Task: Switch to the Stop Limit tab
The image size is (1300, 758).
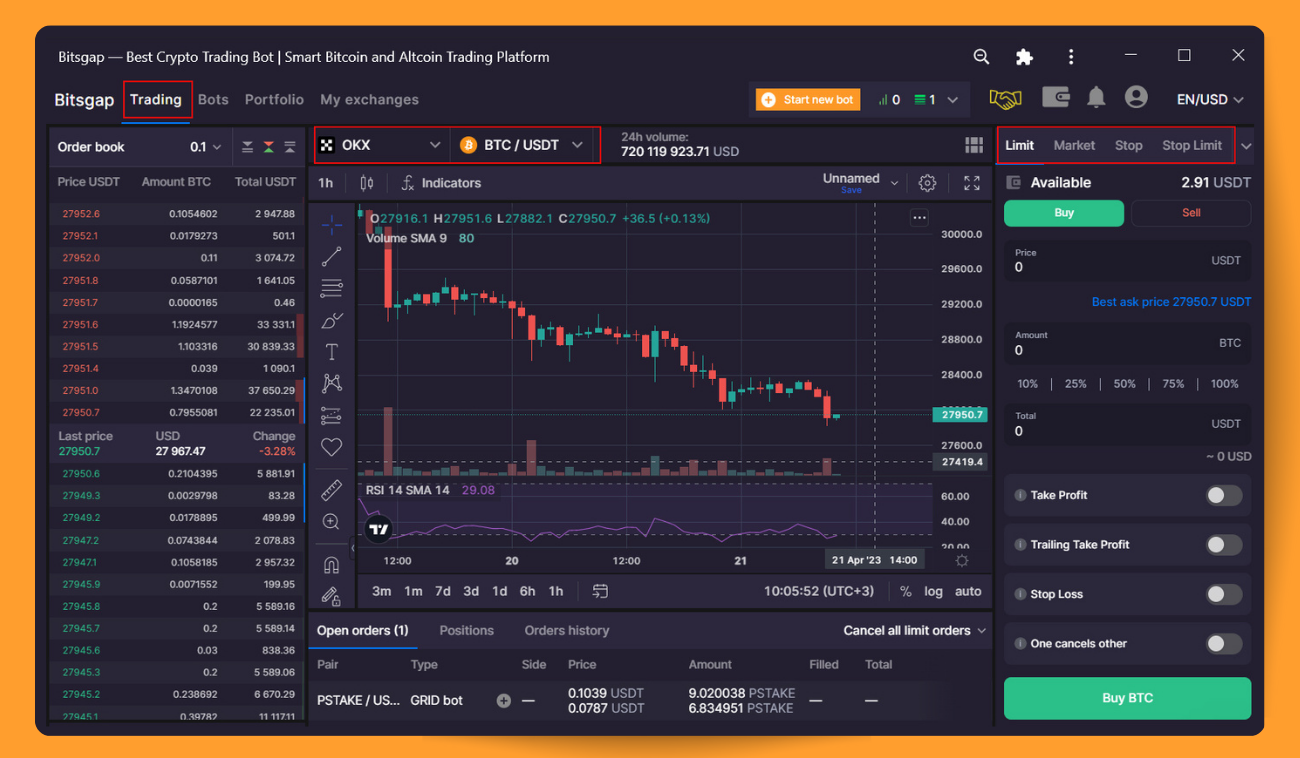Action: click(1192, 145)
